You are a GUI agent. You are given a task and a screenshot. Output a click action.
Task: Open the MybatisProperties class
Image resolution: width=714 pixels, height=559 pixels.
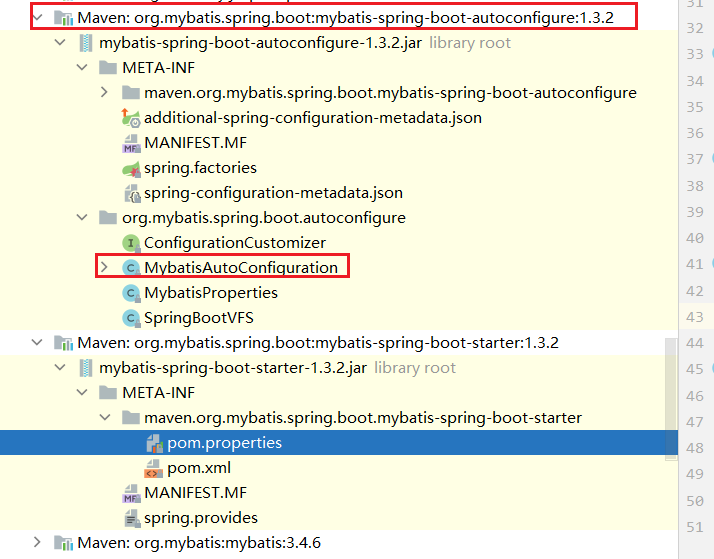(x=211, y=293)
